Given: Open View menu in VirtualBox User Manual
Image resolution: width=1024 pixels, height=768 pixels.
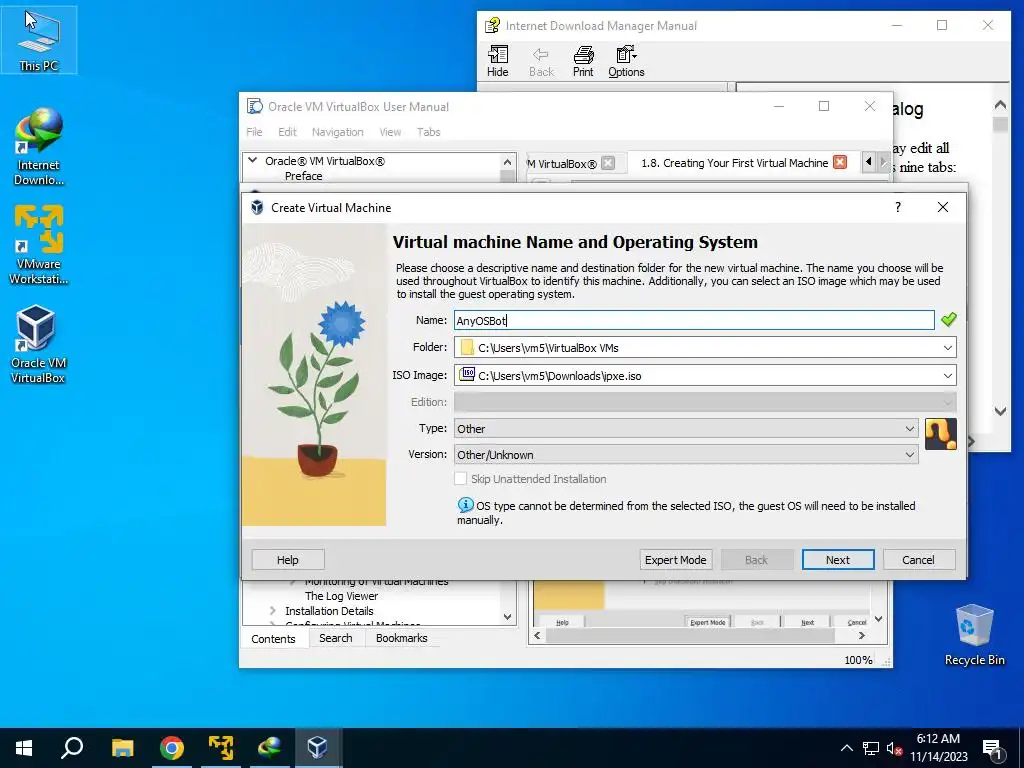Looking at the screenshot, I should pos(391,132).
